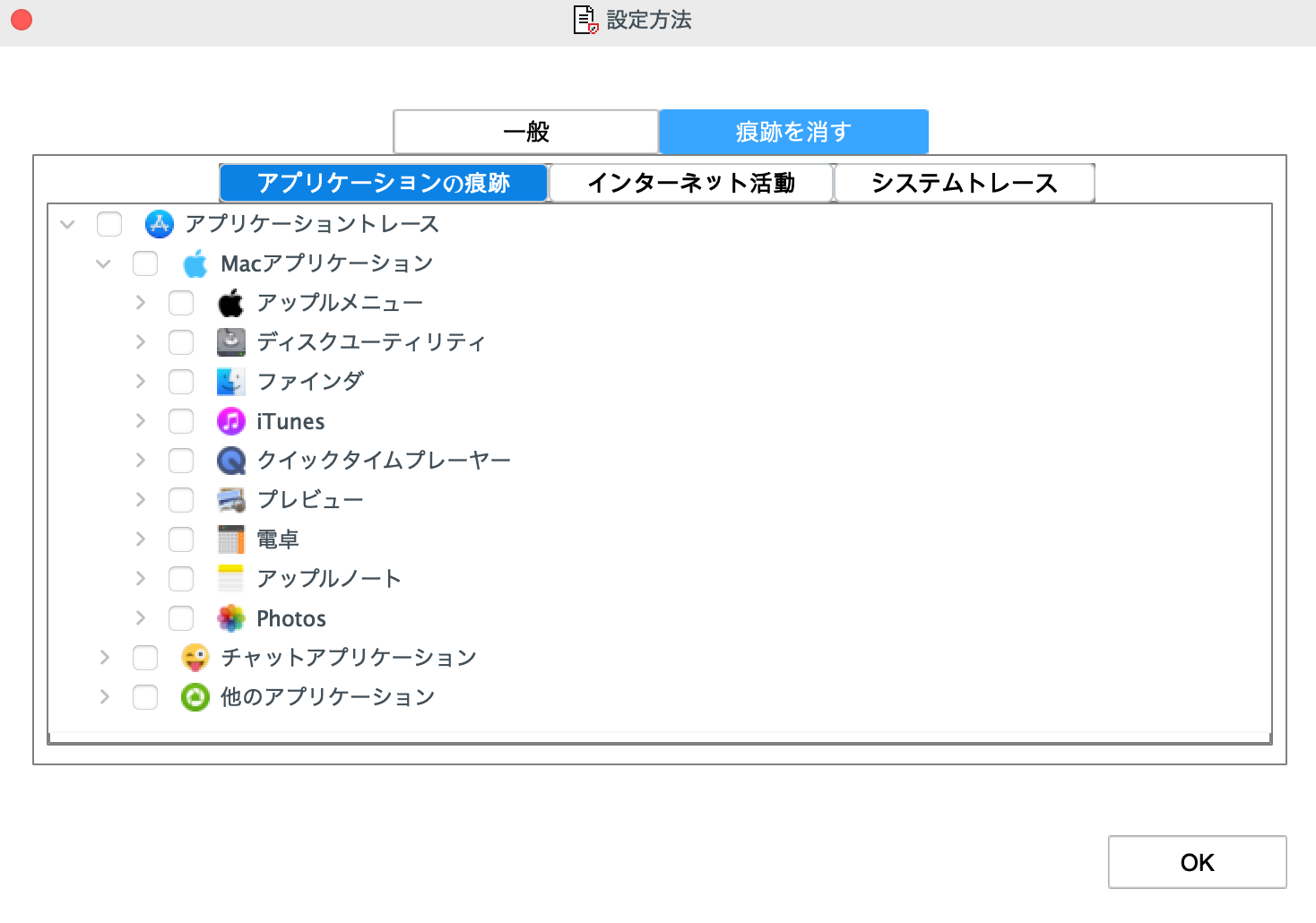Check the 電卓 checkbox
The image size is (1316, 923).
(181, 539)
